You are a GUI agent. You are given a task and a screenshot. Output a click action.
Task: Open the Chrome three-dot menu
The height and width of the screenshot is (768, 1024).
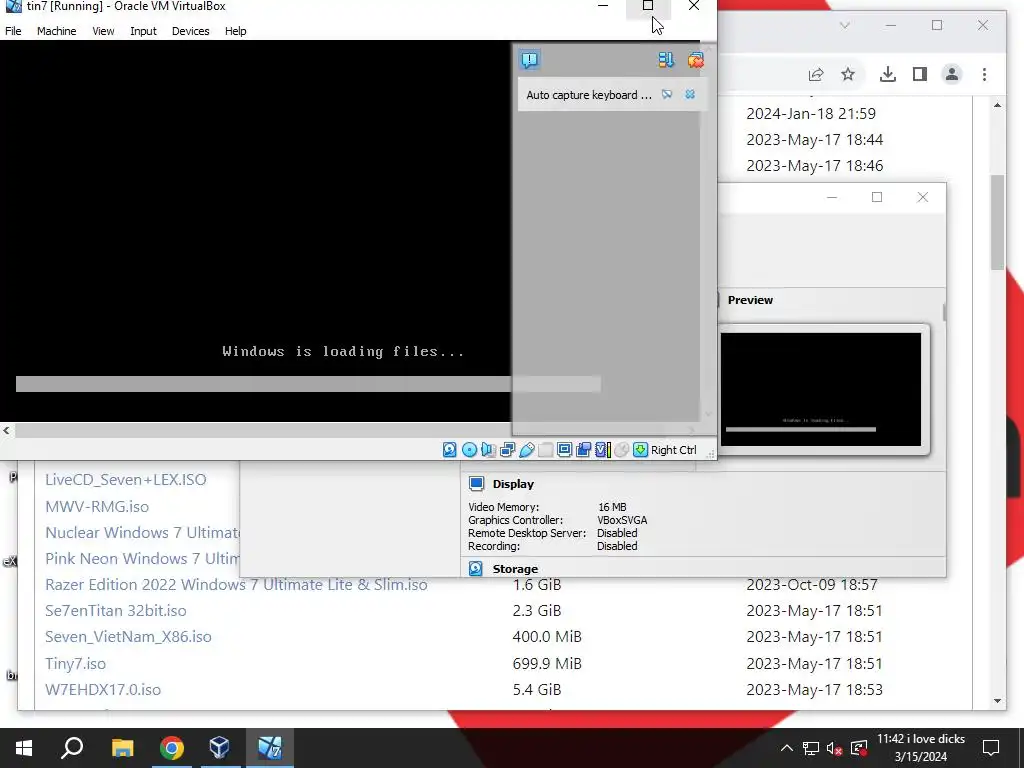point(984,74)
